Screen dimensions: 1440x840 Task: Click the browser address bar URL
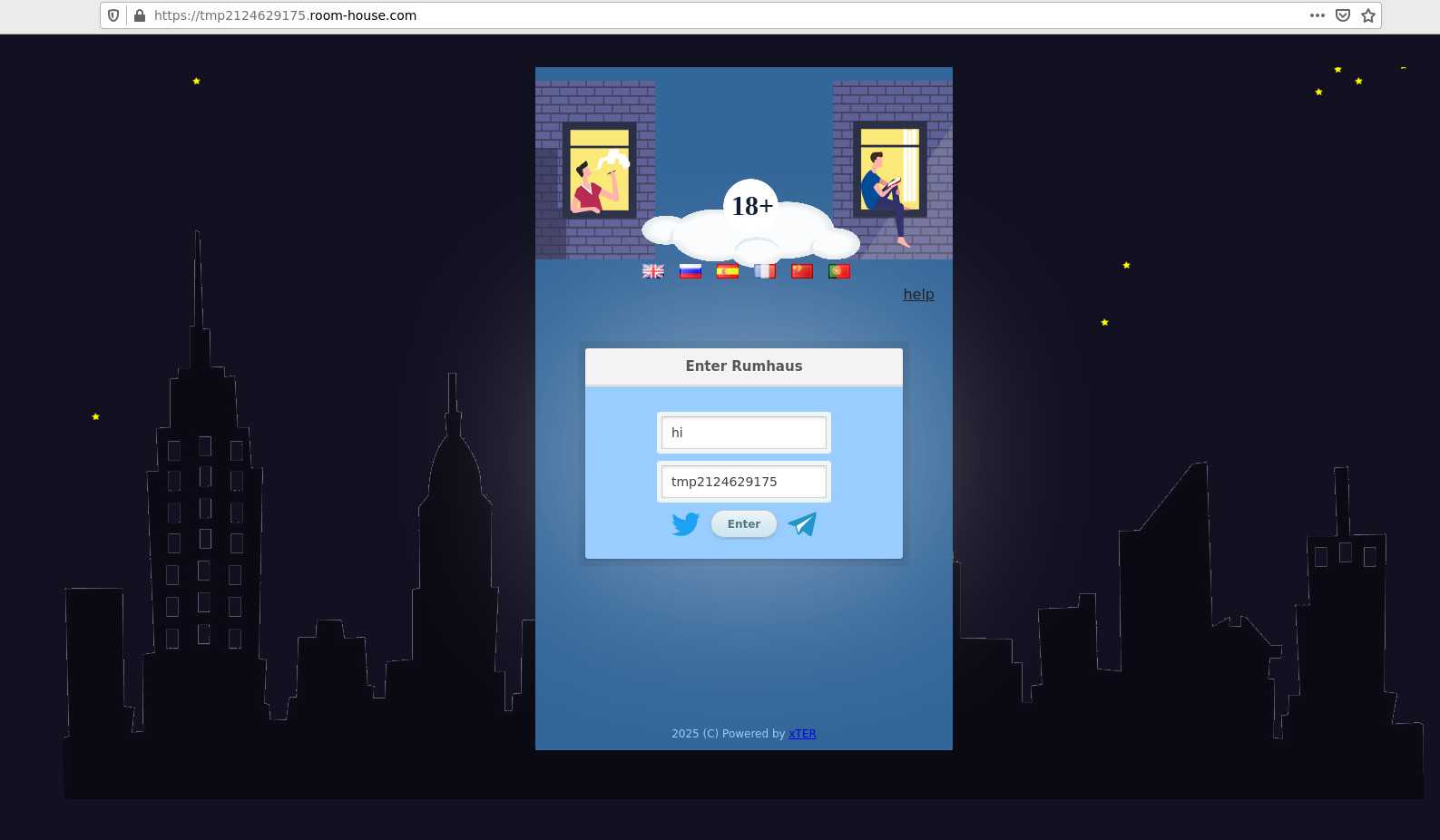coord(635,15)
